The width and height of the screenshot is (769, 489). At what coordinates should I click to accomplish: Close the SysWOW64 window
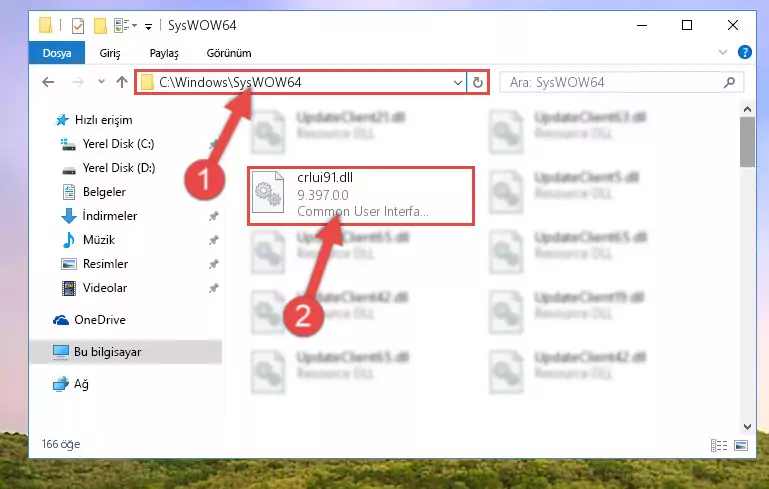click(x=733, y=25)
